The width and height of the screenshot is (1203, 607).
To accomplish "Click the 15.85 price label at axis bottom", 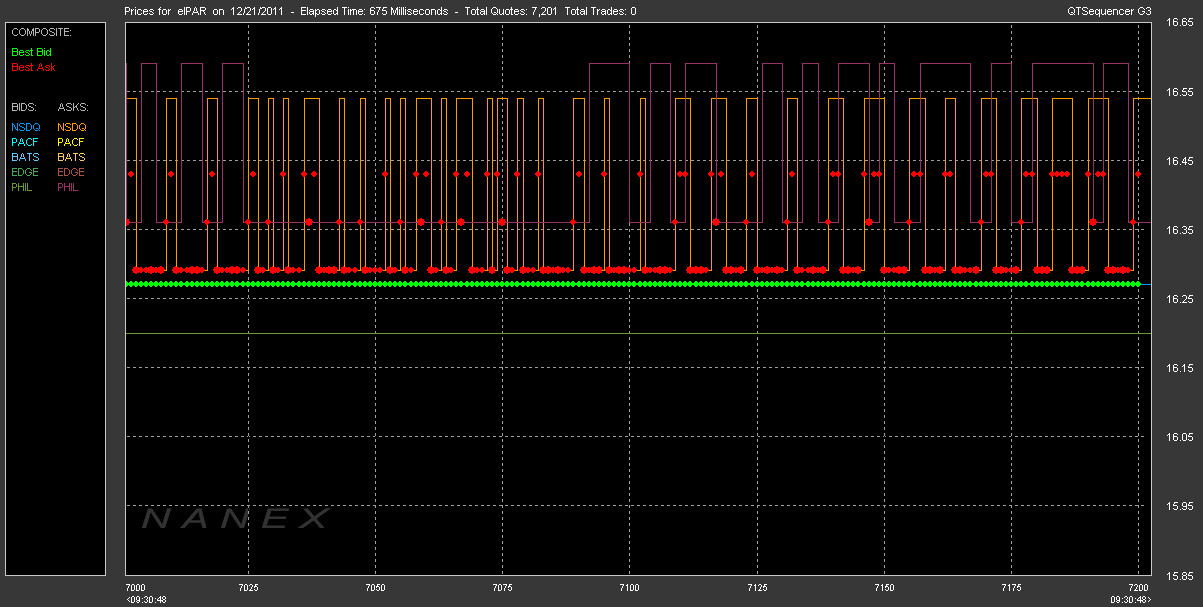I will pos(1181,575).
